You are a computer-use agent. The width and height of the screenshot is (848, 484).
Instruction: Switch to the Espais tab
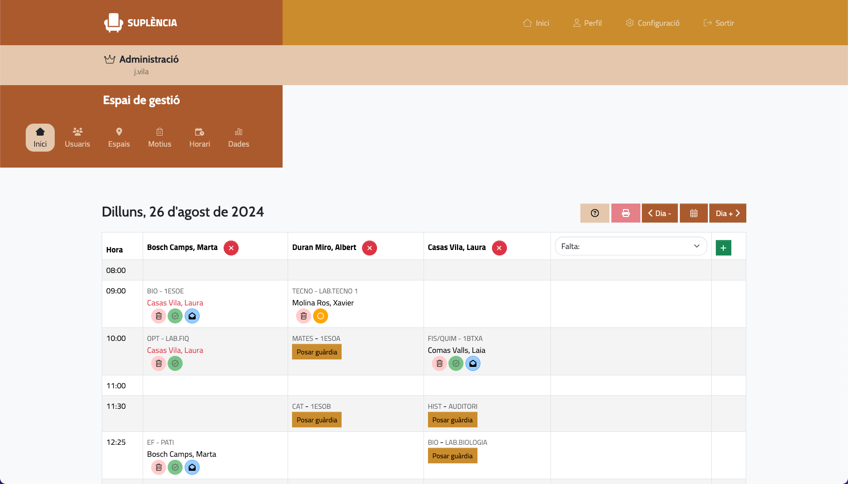pyautogui.click(x=119, y=137)
